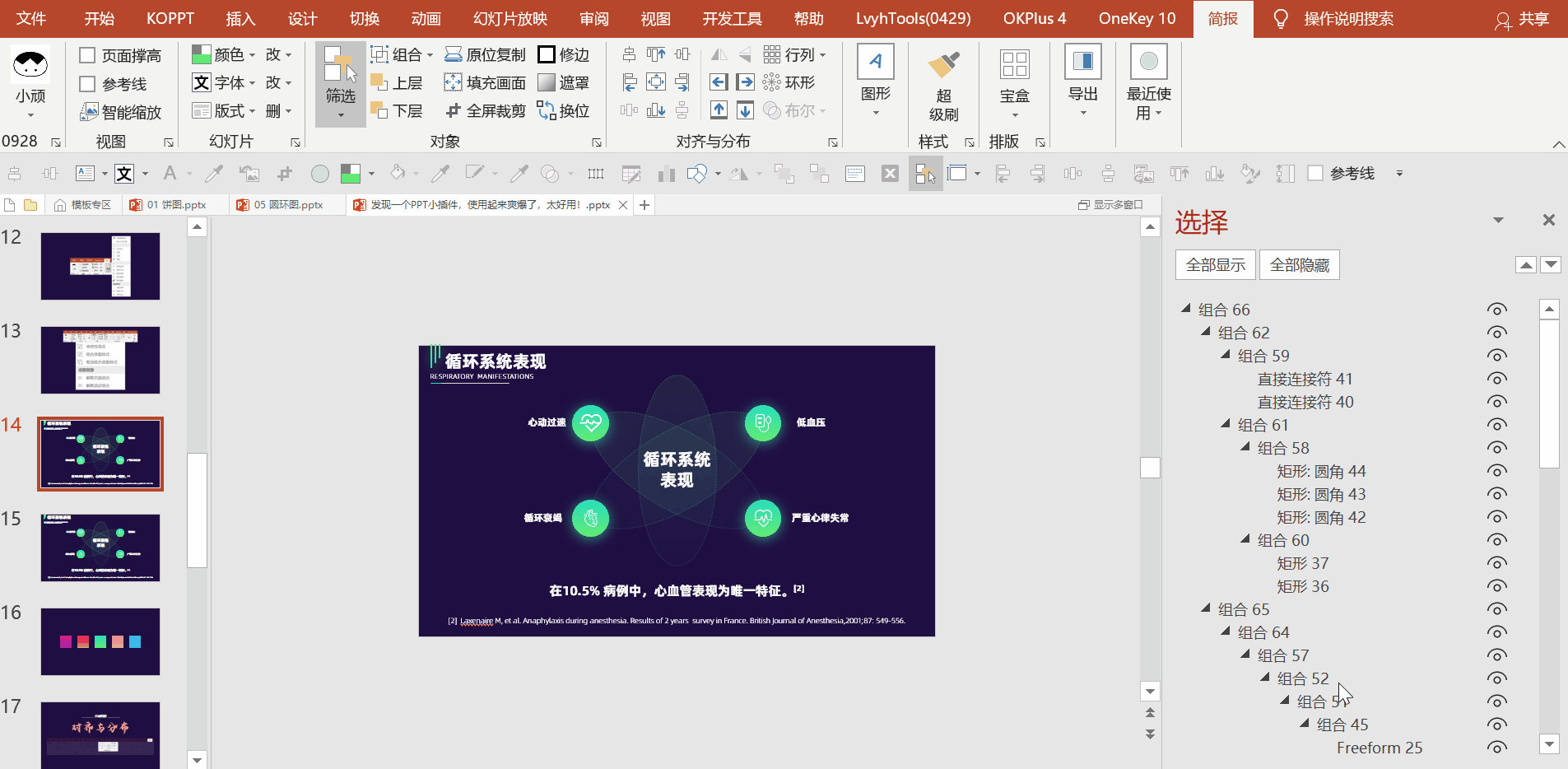
Task: Open the 05 圆环图.pptx document tab
Action: 287,205
